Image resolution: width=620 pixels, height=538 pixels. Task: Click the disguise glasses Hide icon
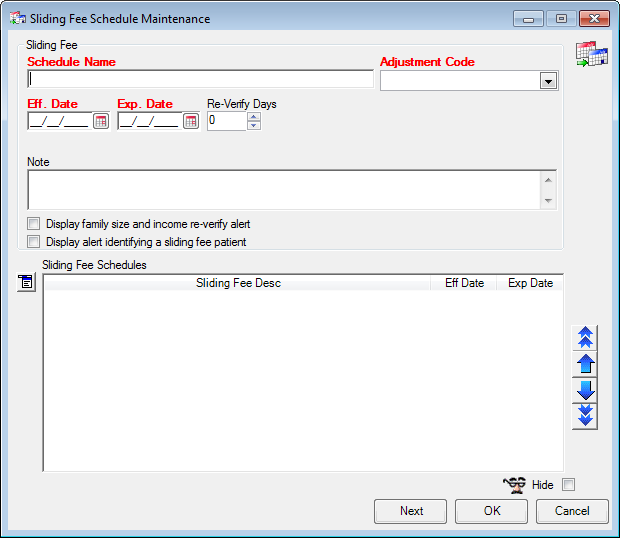coord(514,485)
